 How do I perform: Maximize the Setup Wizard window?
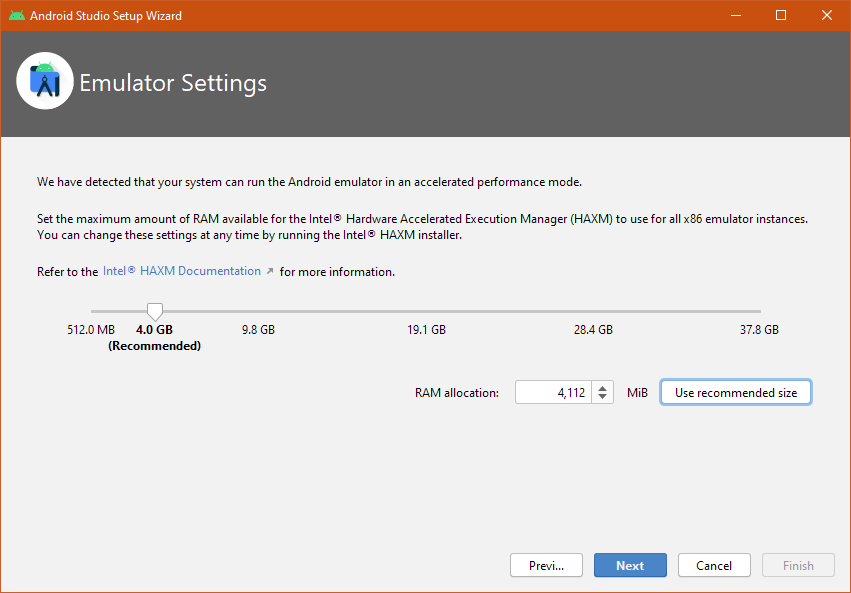coord(781,16)
